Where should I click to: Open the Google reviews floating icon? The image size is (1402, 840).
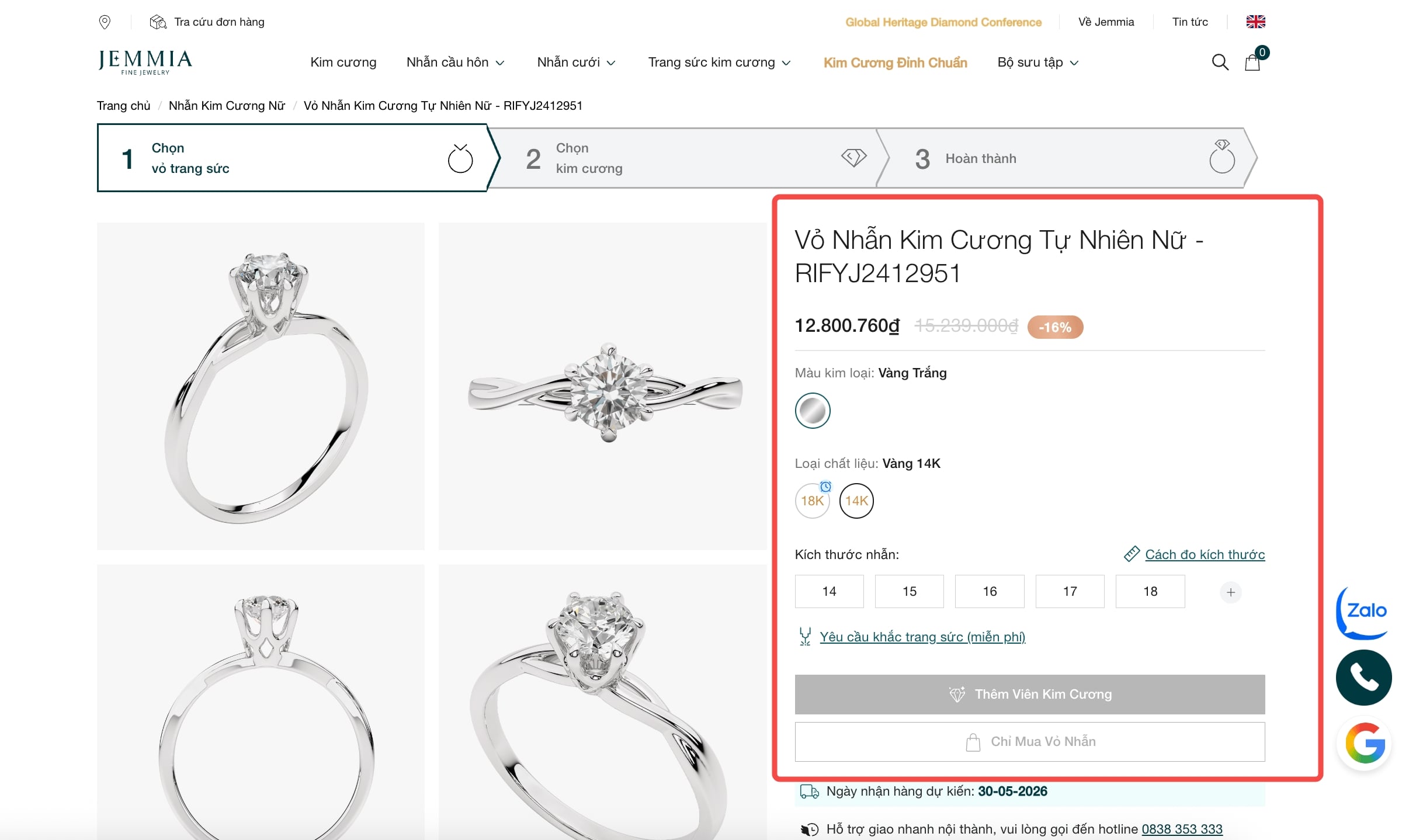pos(1365,744)
